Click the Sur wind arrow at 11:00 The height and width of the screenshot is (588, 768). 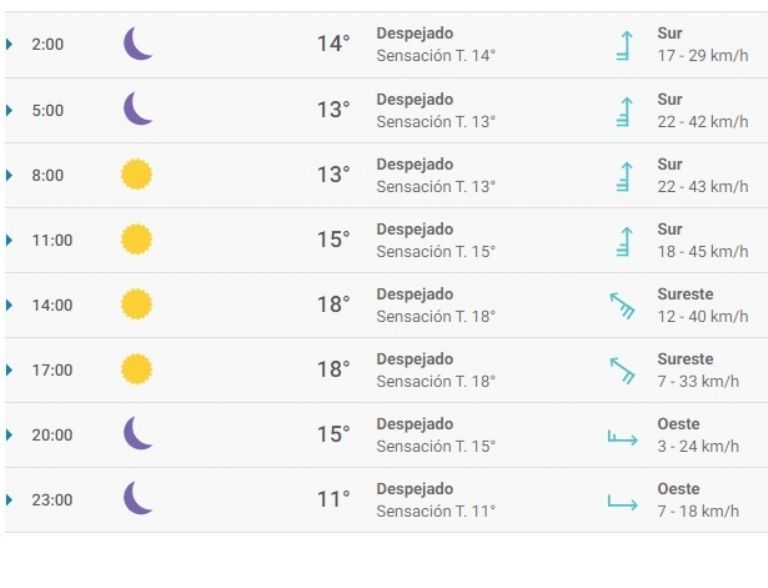click(625, 241)
